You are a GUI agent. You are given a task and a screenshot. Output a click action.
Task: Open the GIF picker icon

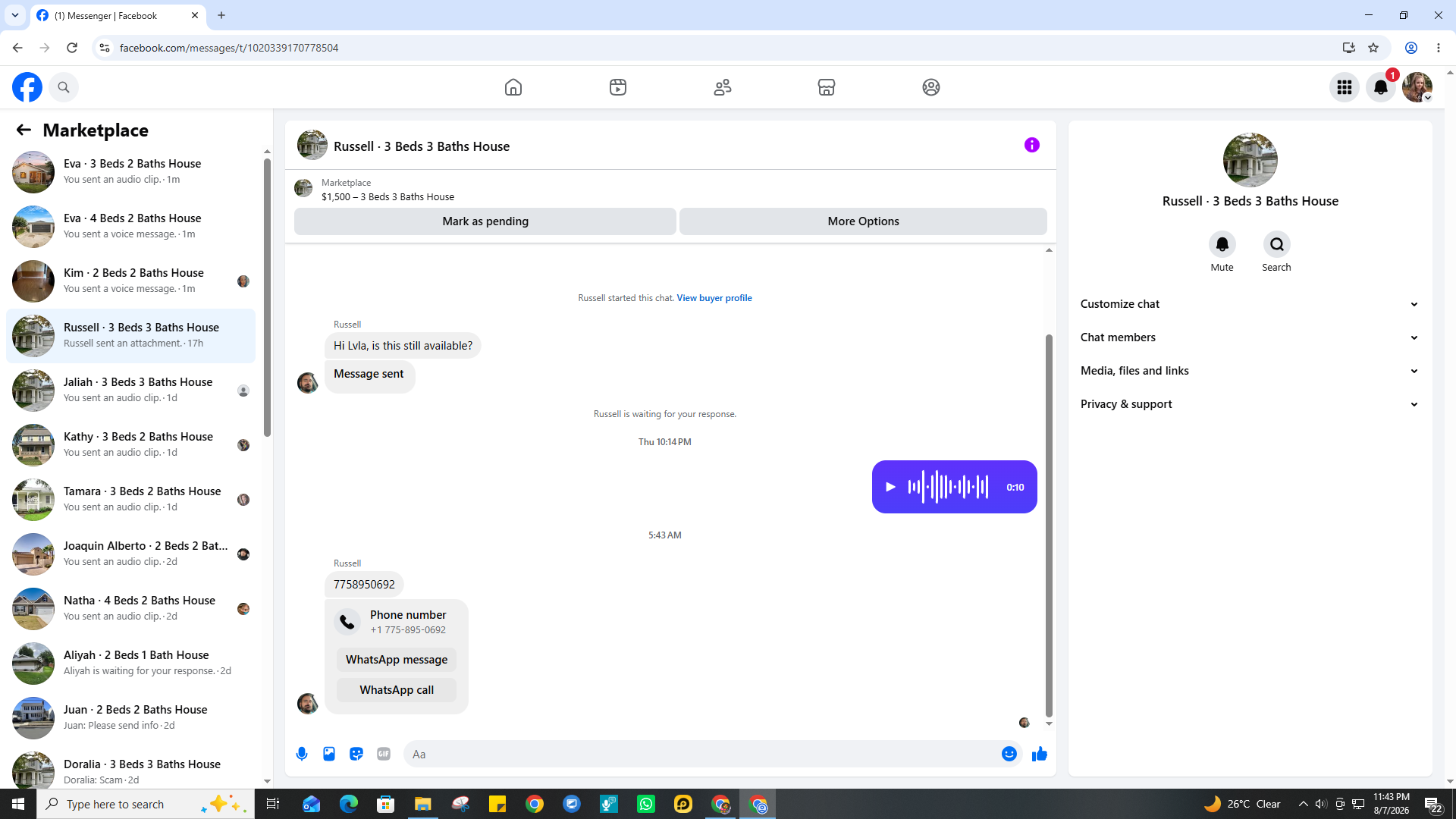pyautogui.click(x=384, y=754)
